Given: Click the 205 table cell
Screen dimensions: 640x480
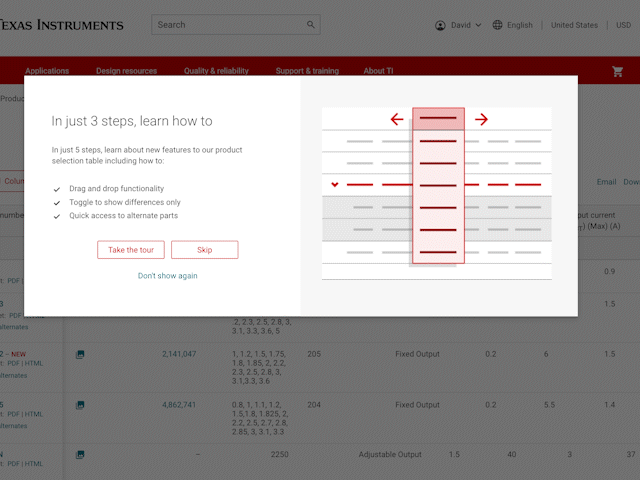Looking at the screenshot, I should pyautogui.click(x=314, y=354).
